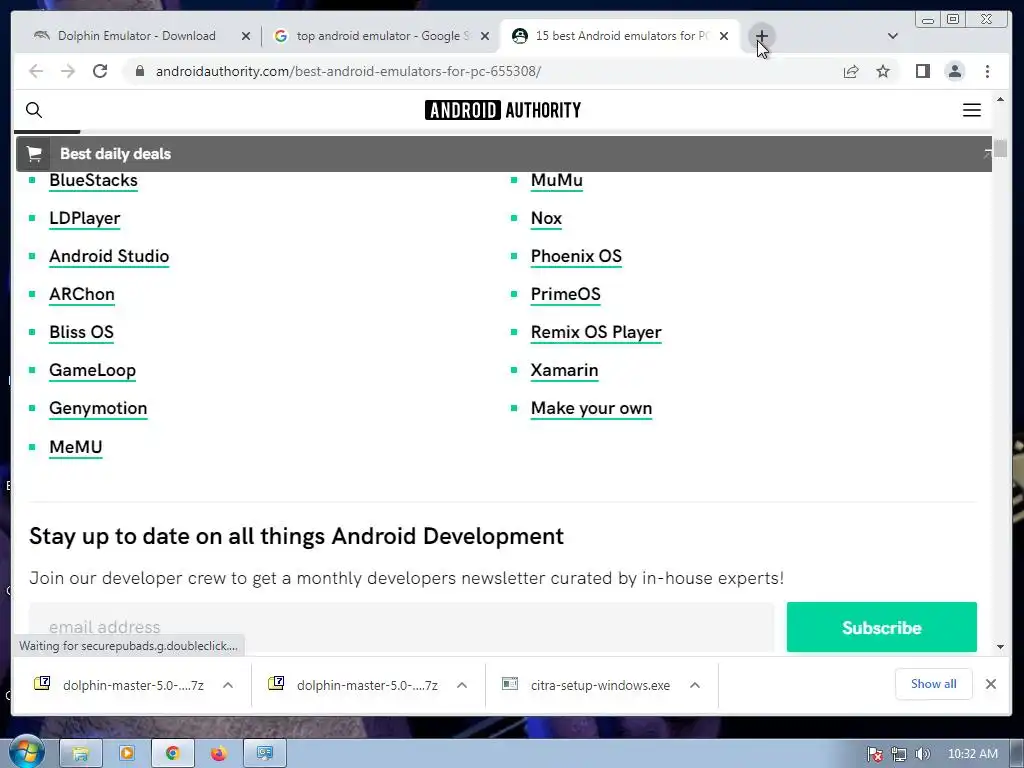Close the Android emulators article tab

click(724, 36)
